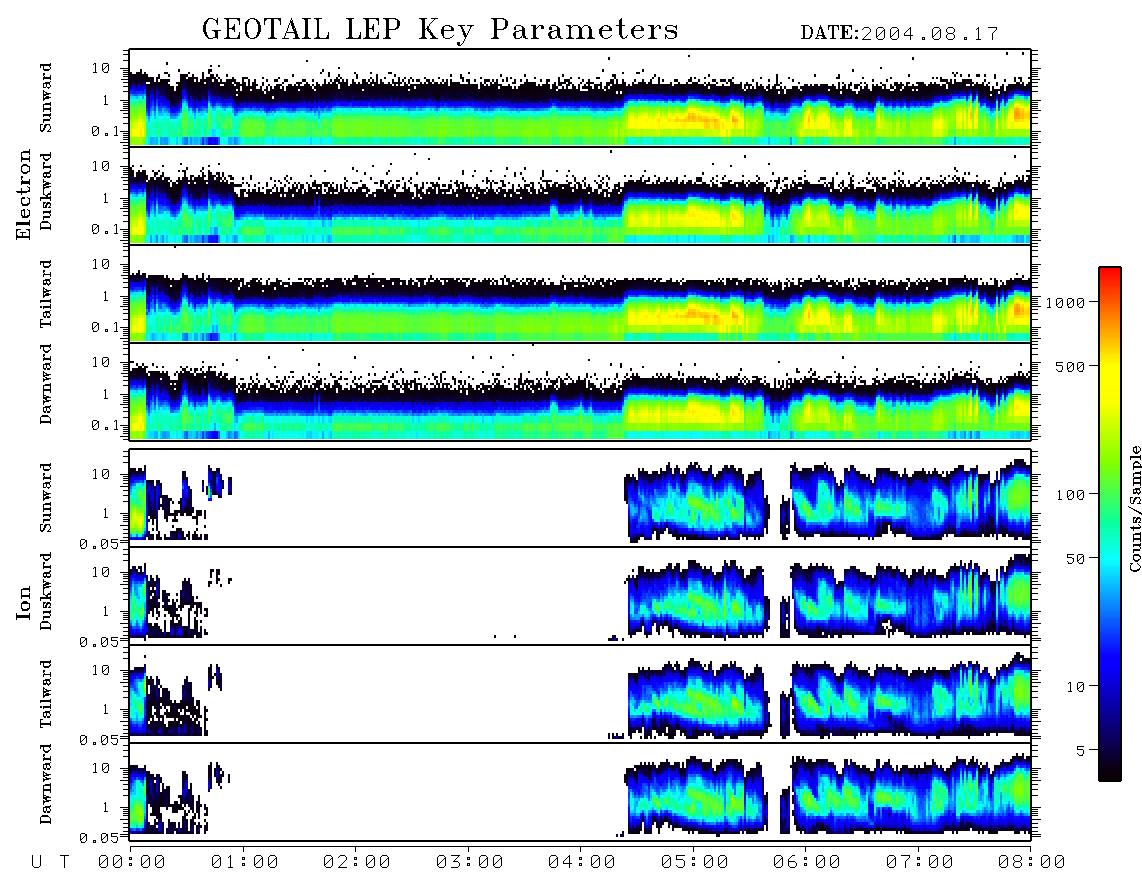Select the Ion "Sunward" panel label
The width and height of the screenshot is (1142, 880).
tap(46, 498)
